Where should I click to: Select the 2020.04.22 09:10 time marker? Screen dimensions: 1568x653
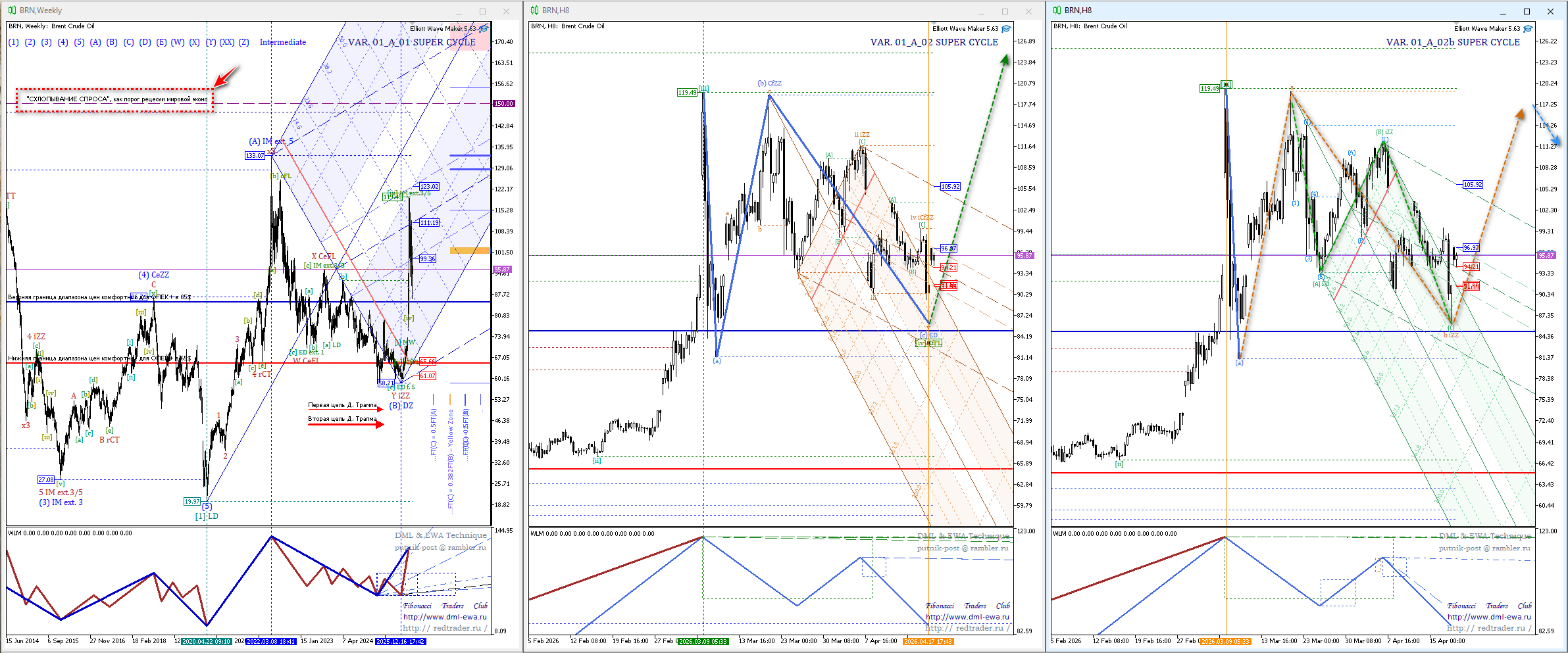coord(206,641)
